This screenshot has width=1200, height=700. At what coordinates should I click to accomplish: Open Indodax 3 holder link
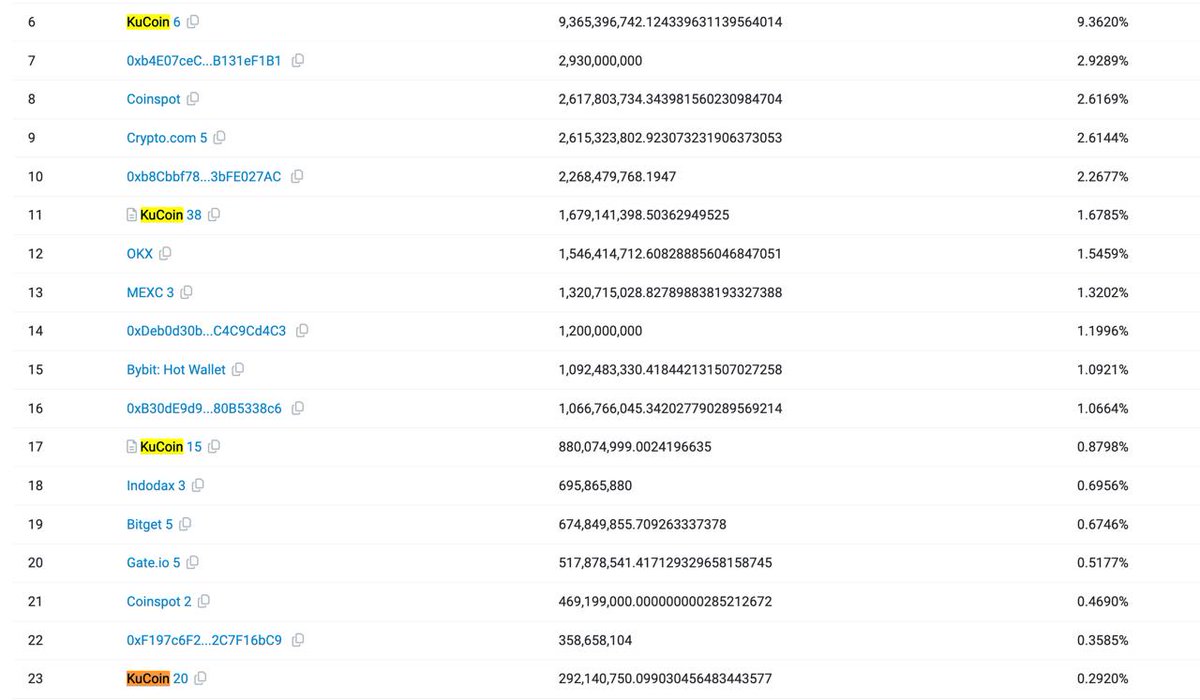point(156,486)
